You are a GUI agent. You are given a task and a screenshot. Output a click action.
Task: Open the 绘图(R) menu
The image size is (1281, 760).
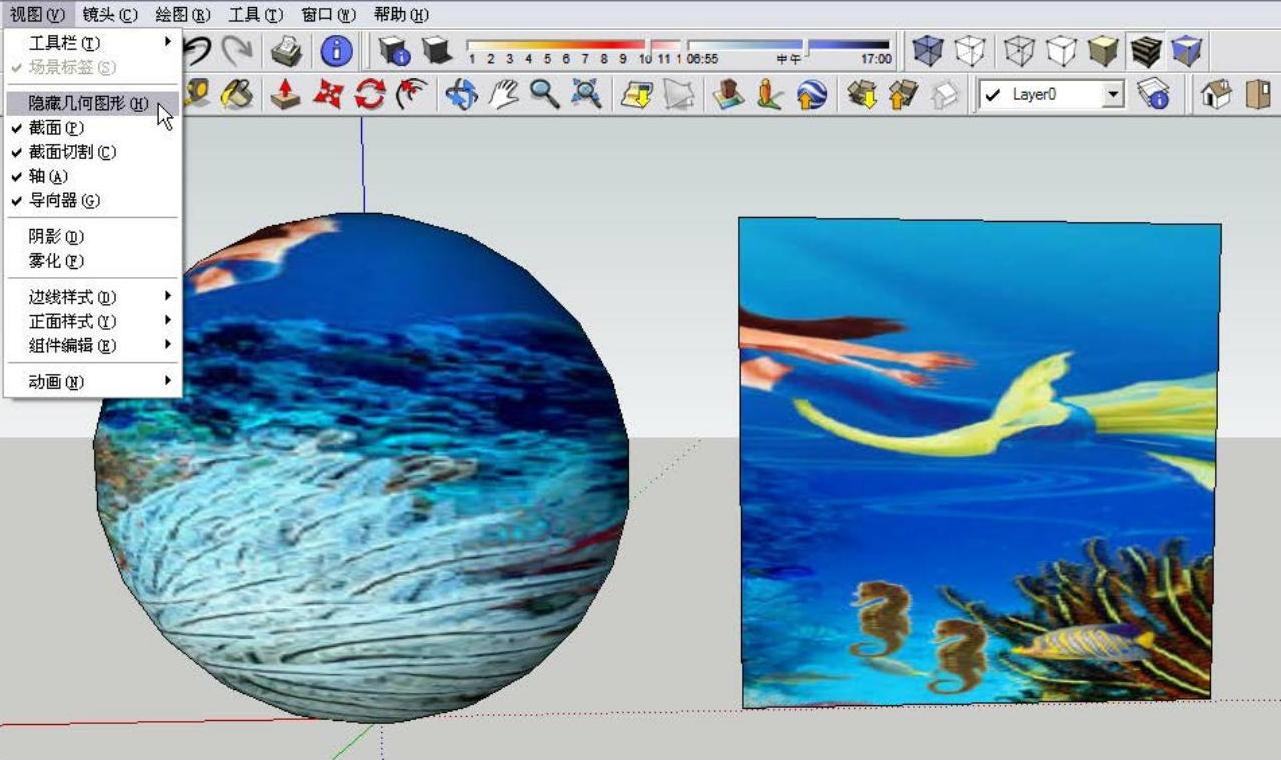[x=183, y=14]
